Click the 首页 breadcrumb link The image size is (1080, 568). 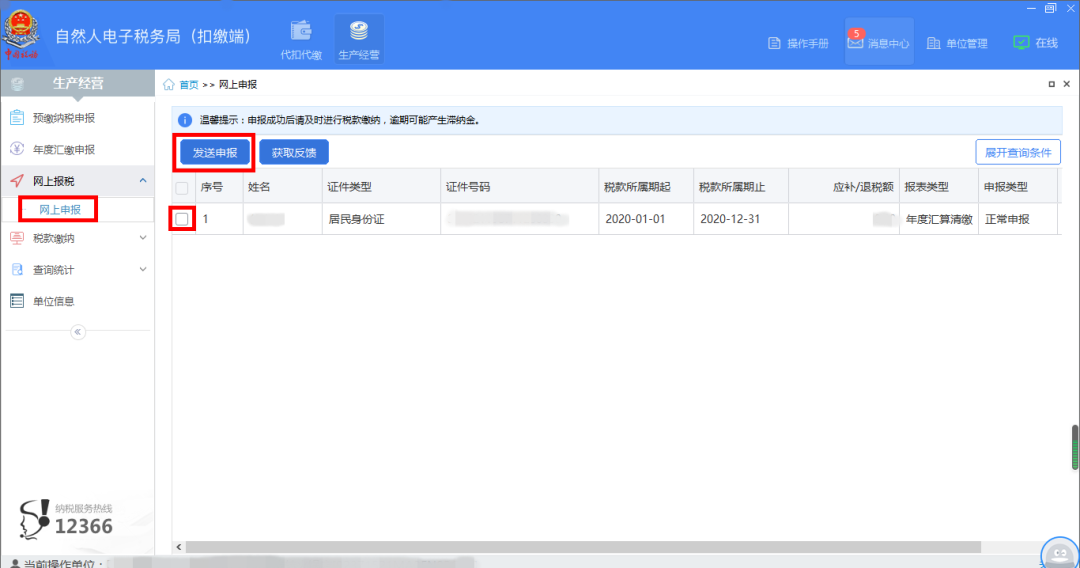point(189,85)
